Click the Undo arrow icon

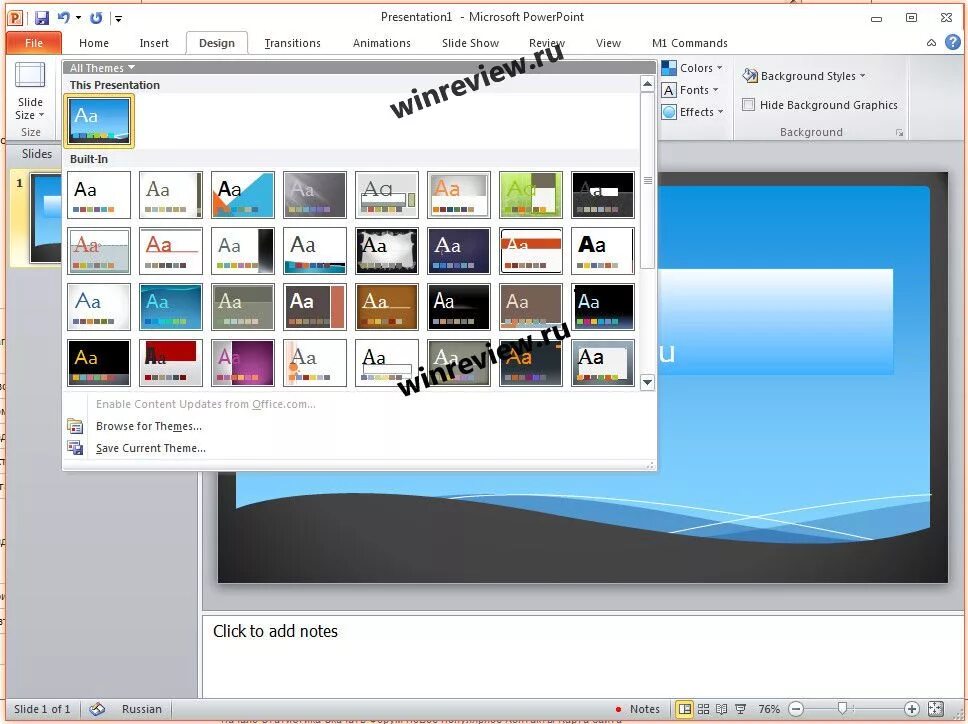[63, 18]
